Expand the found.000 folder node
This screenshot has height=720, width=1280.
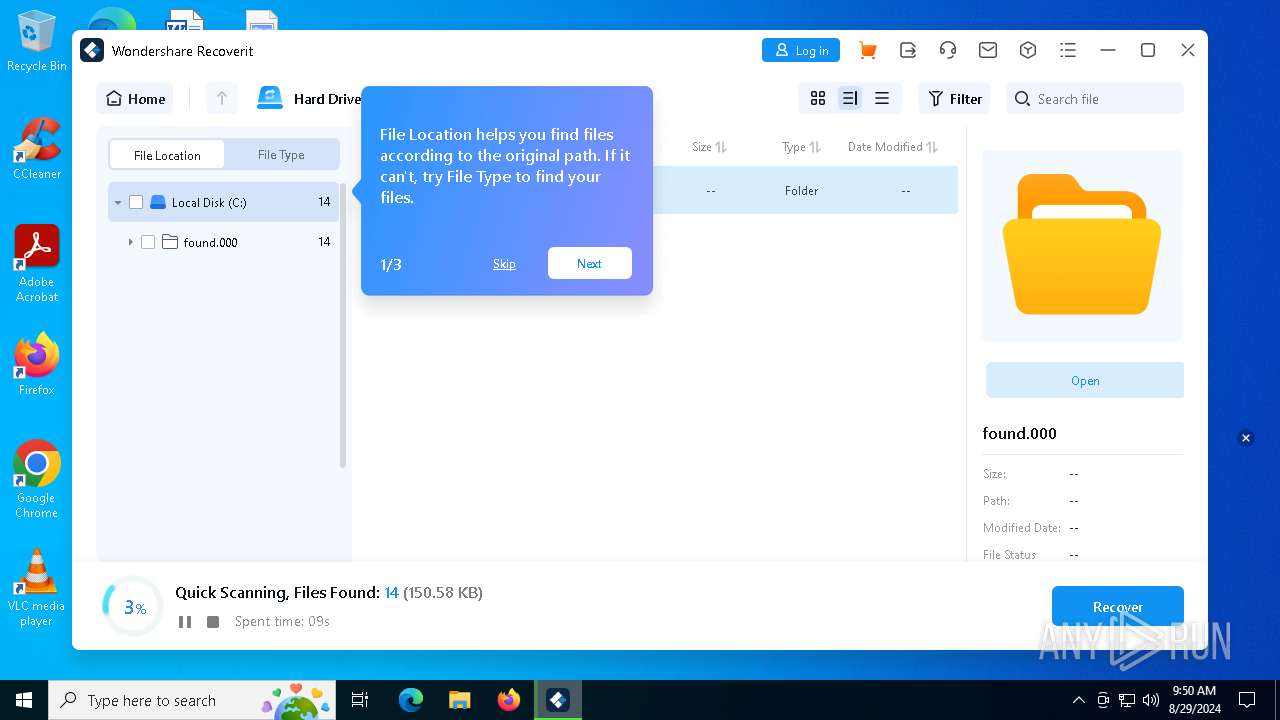click(x=130, y=242)
